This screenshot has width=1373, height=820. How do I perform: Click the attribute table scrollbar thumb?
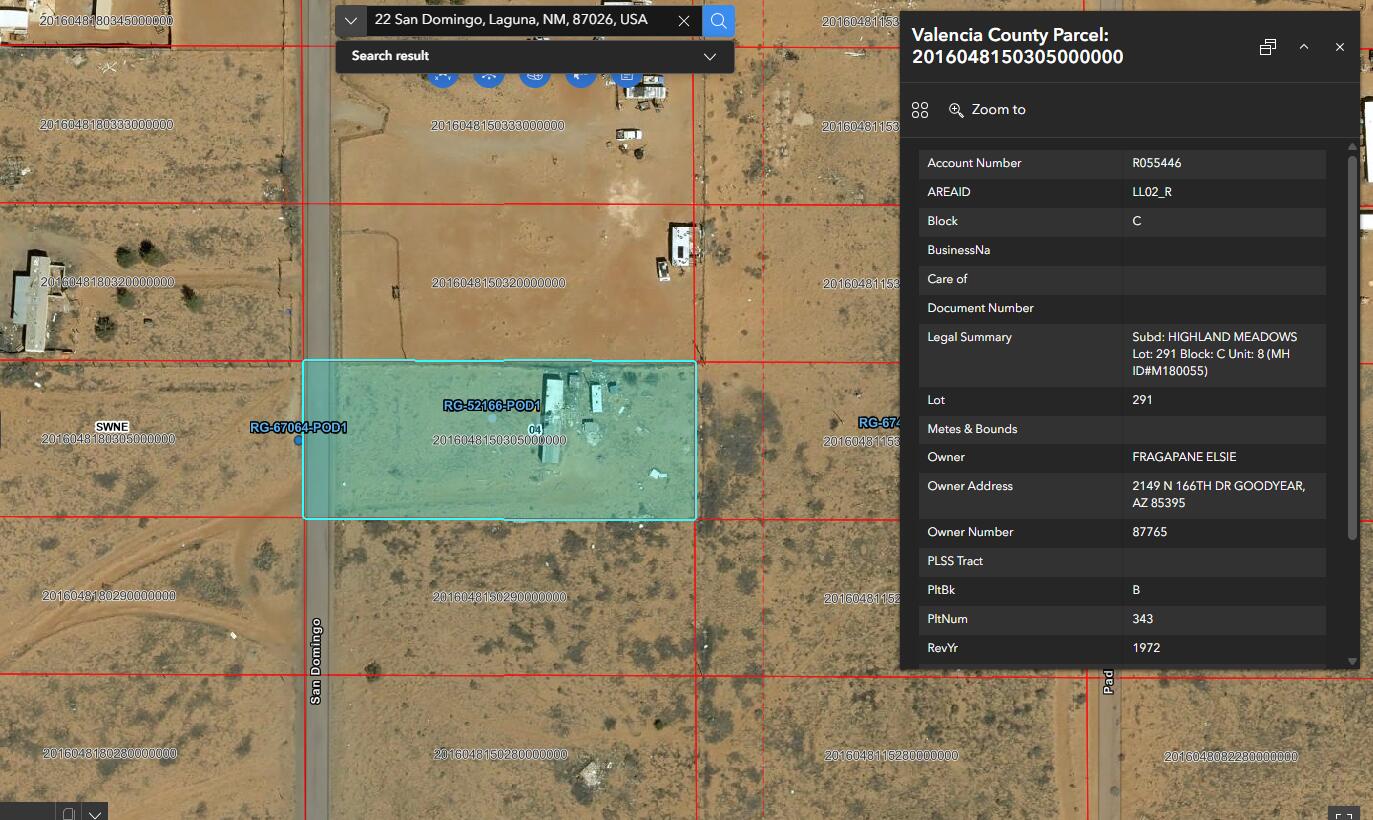[1353, 348]
